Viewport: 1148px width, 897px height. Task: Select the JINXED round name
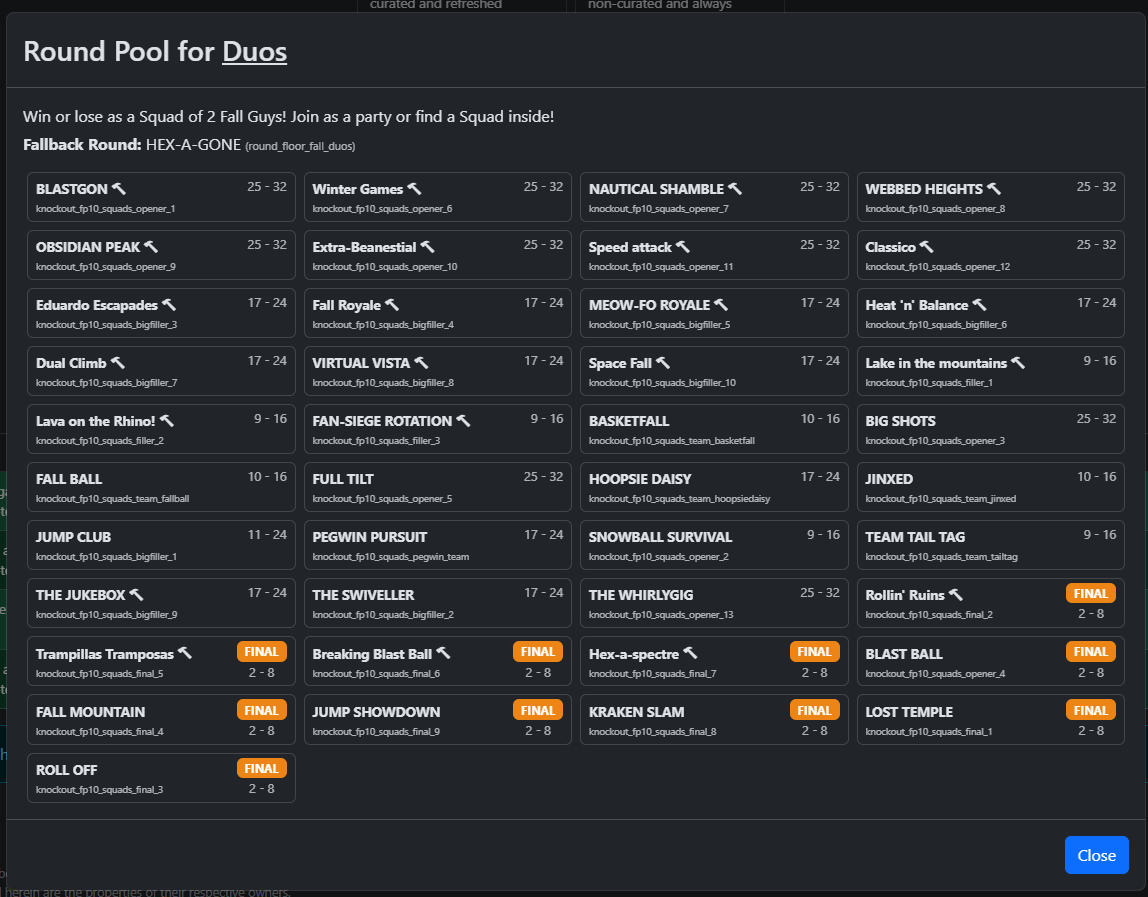point(889,479)
